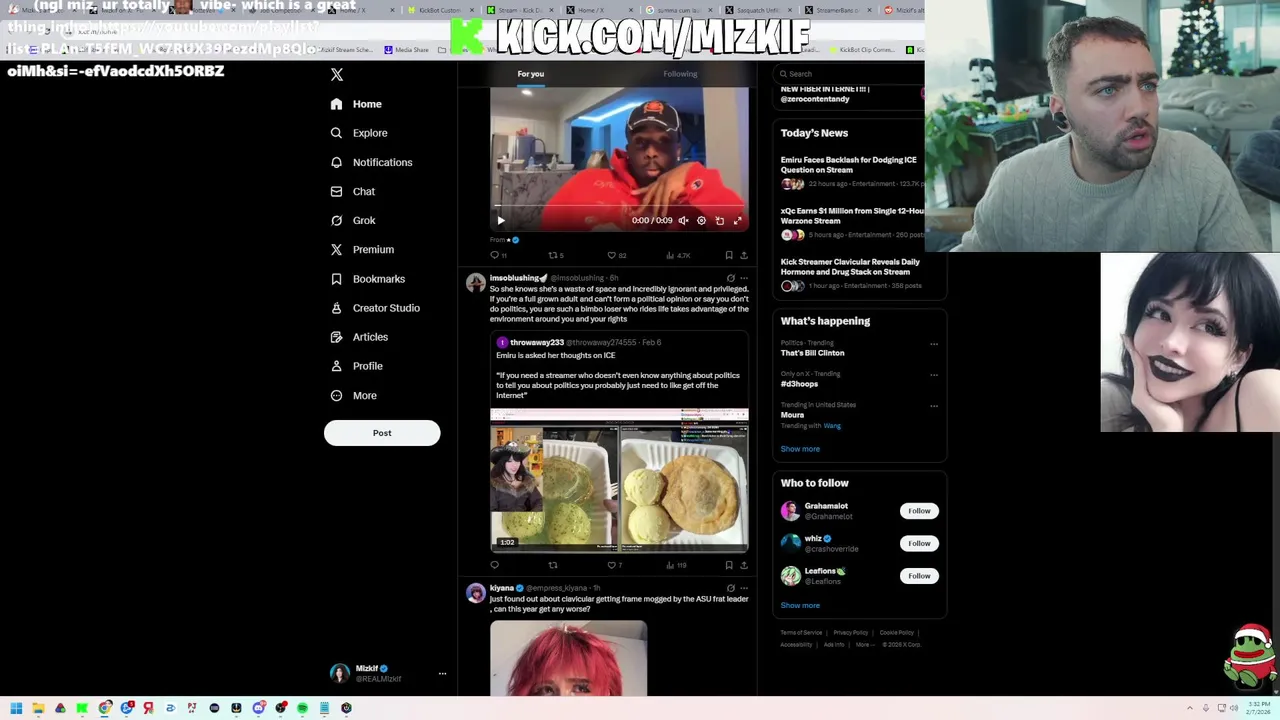
Task: Click the Creator Studio sidebar icon
Action: pos(336,308)
